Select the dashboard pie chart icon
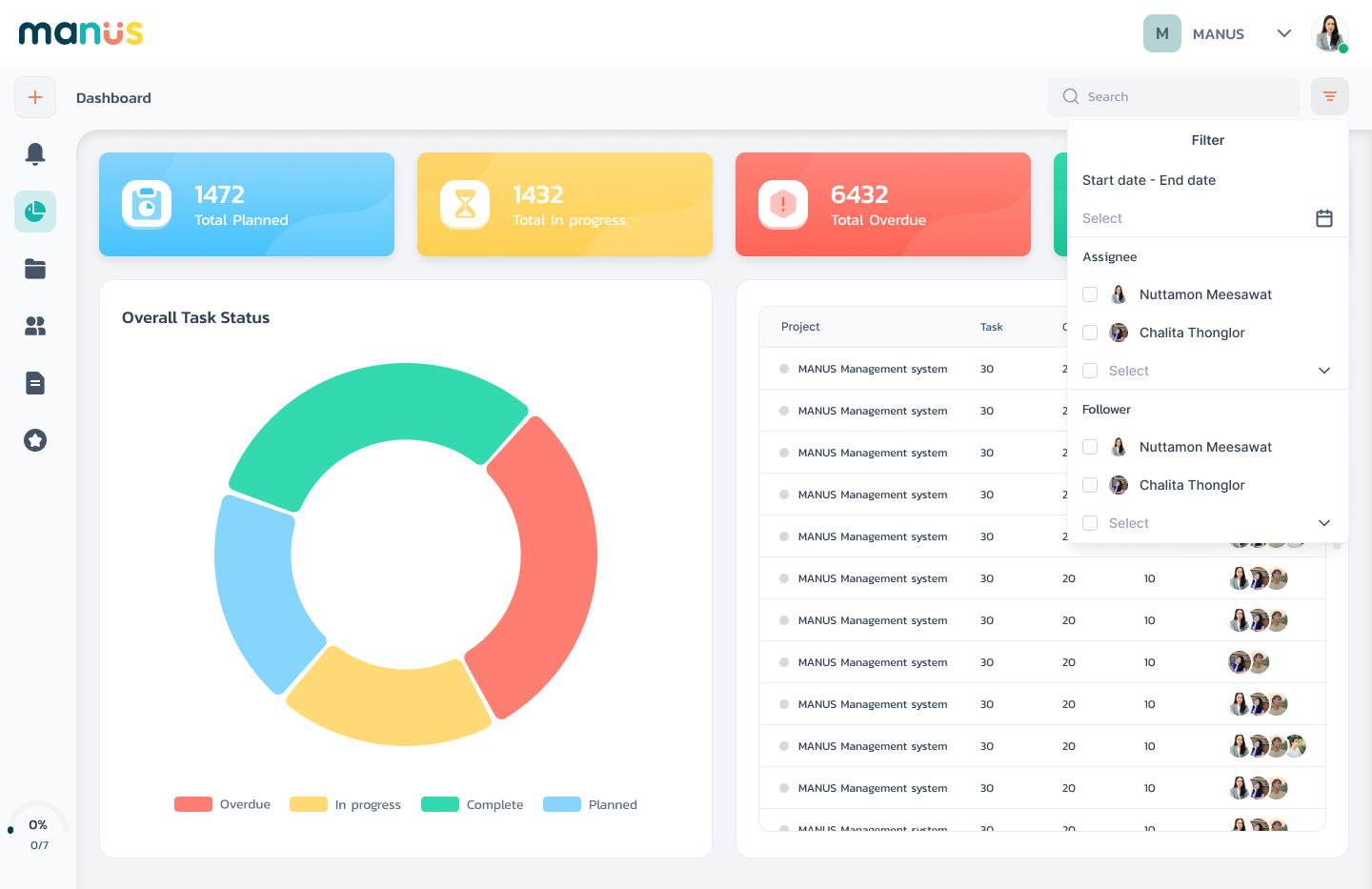 (35, 212)
